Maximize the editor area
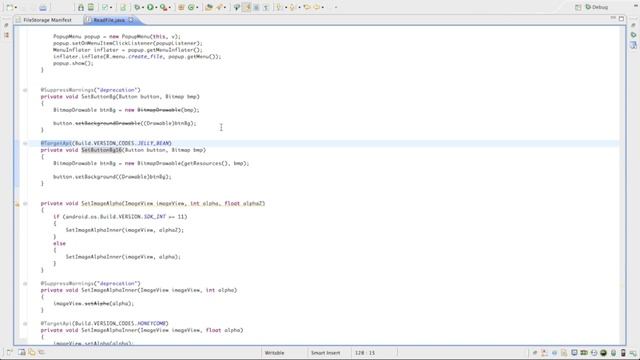The image size is (640, 360). (621, 18)
